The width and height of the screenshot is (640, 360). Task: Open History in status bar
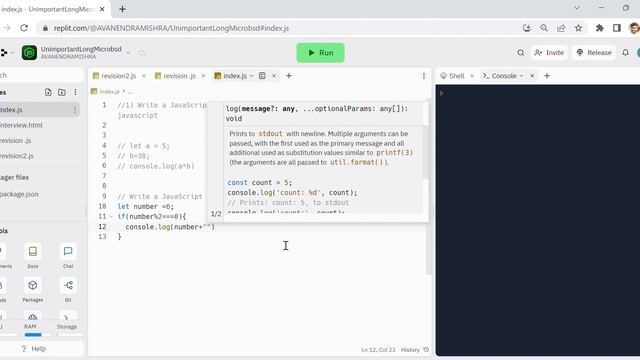415,350
